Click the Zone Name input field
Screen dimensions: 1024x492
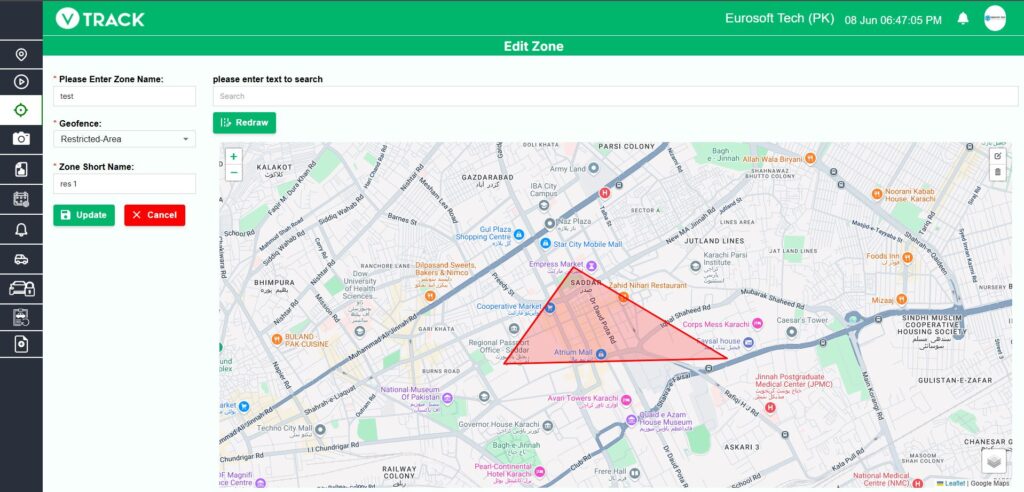tap(125, 96)
